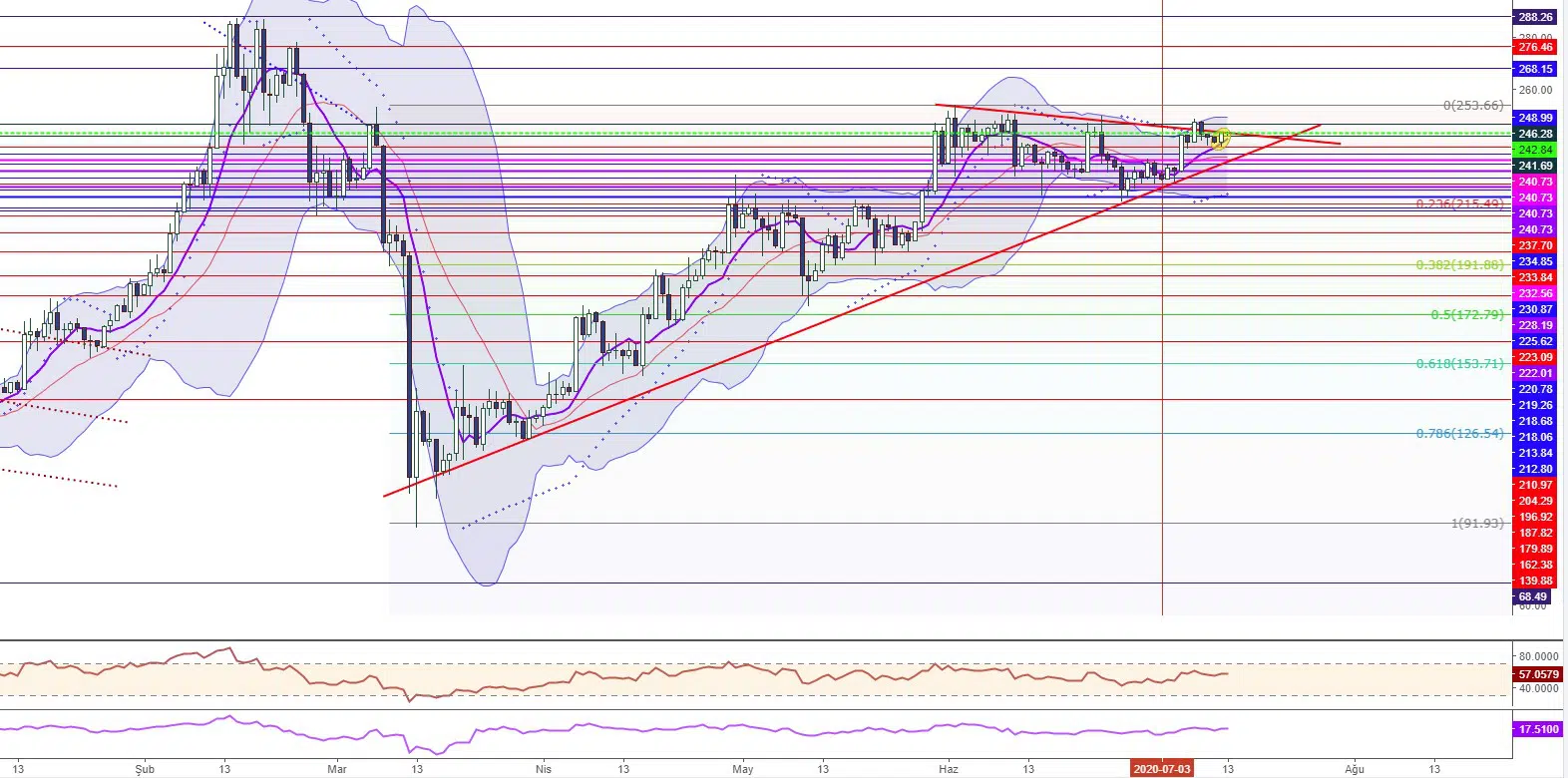The height and width of the screenshot is (778, 1568).
Task: Select the 0(253.66) Fibonacci label
Action: coord(1472,106)
